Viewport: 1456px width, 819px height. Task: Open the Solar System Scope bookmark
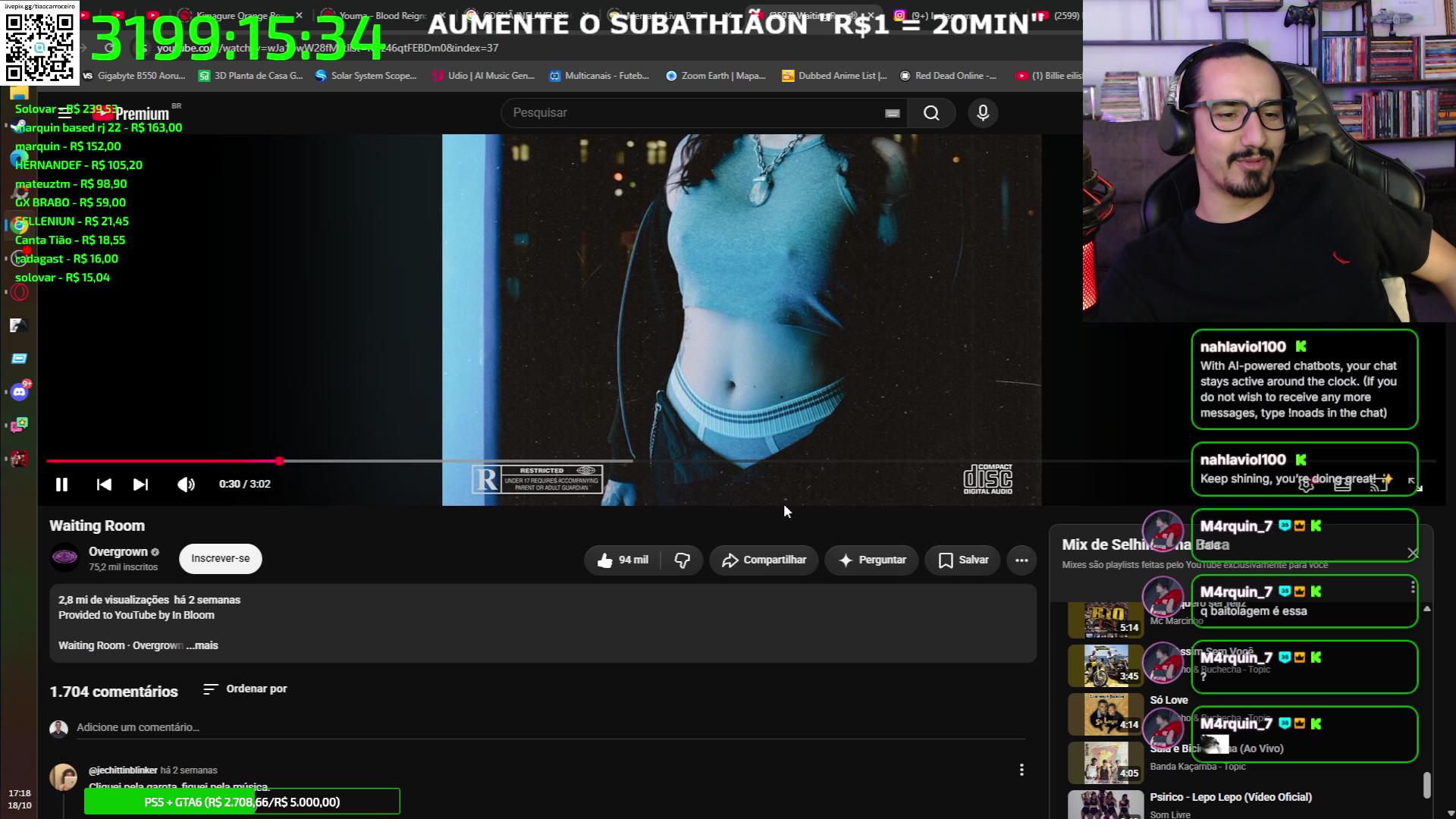(366, 76)
